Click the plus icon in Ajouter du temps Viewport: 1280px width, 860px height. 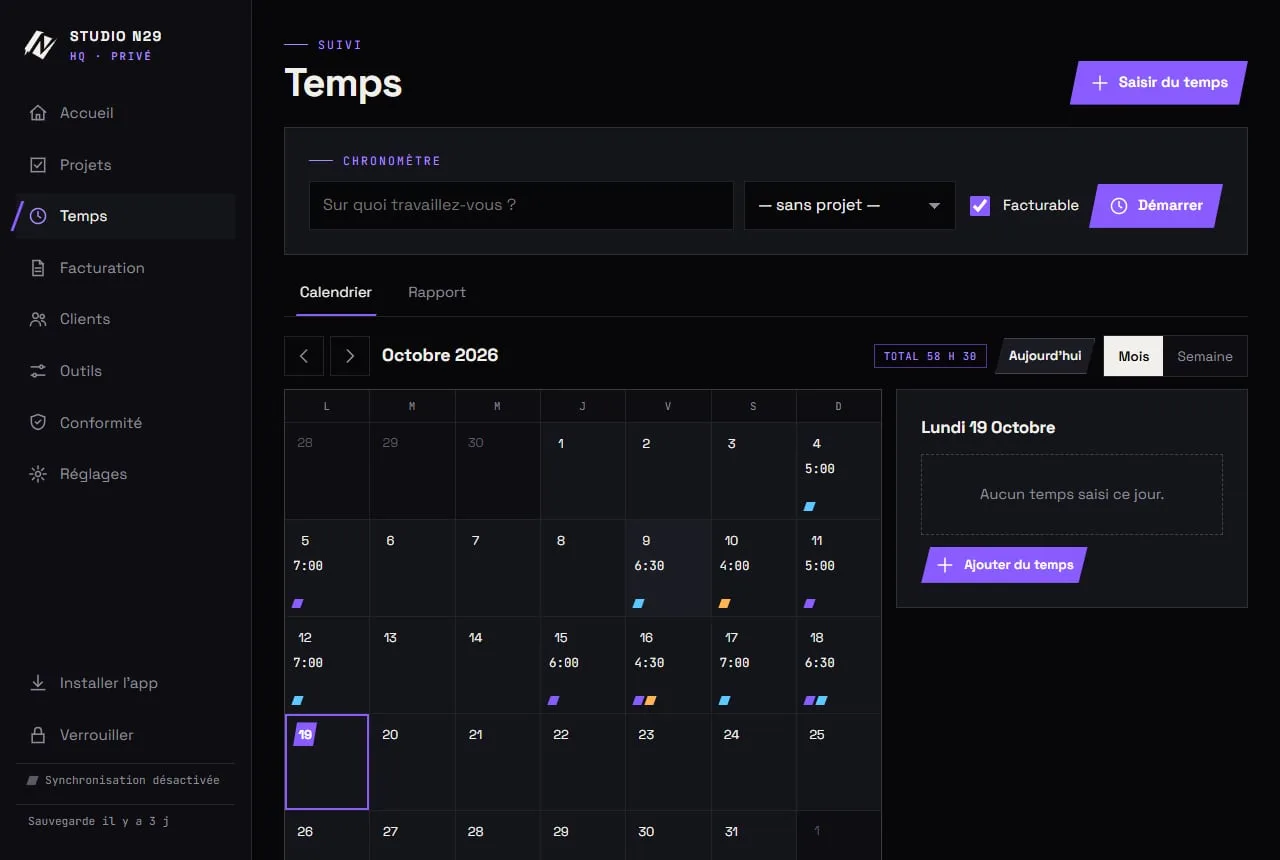[x=945, y=565]
